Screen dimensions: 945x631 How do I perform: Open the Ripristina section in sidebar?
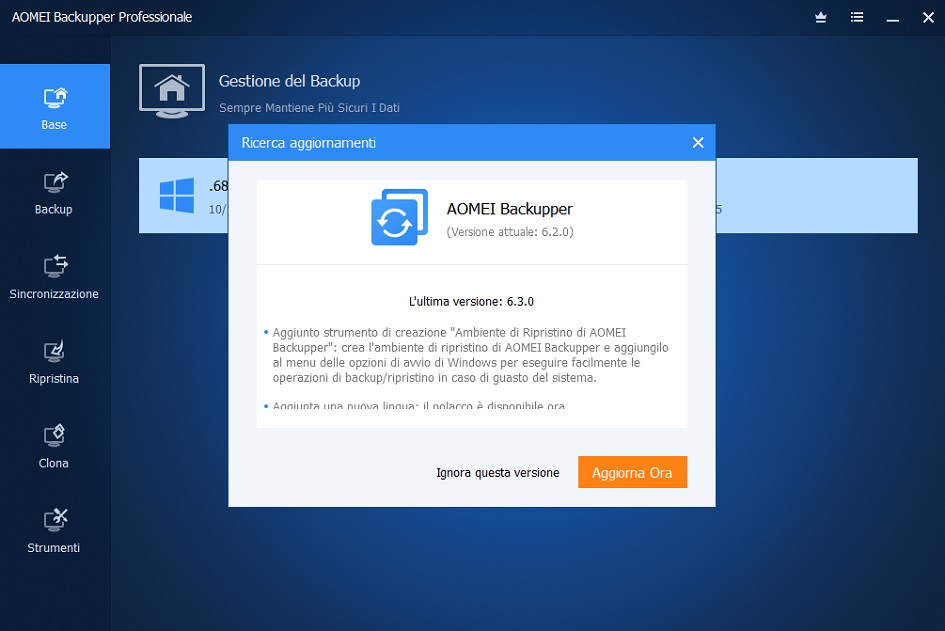[54, 362]
